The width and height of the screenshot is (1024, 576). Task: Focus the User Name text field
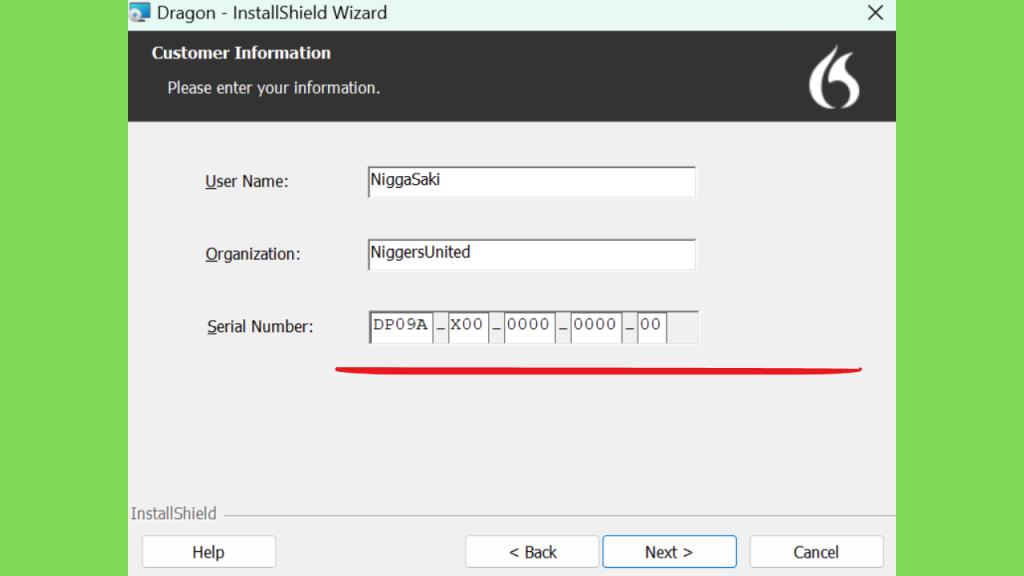pos(532,182)
